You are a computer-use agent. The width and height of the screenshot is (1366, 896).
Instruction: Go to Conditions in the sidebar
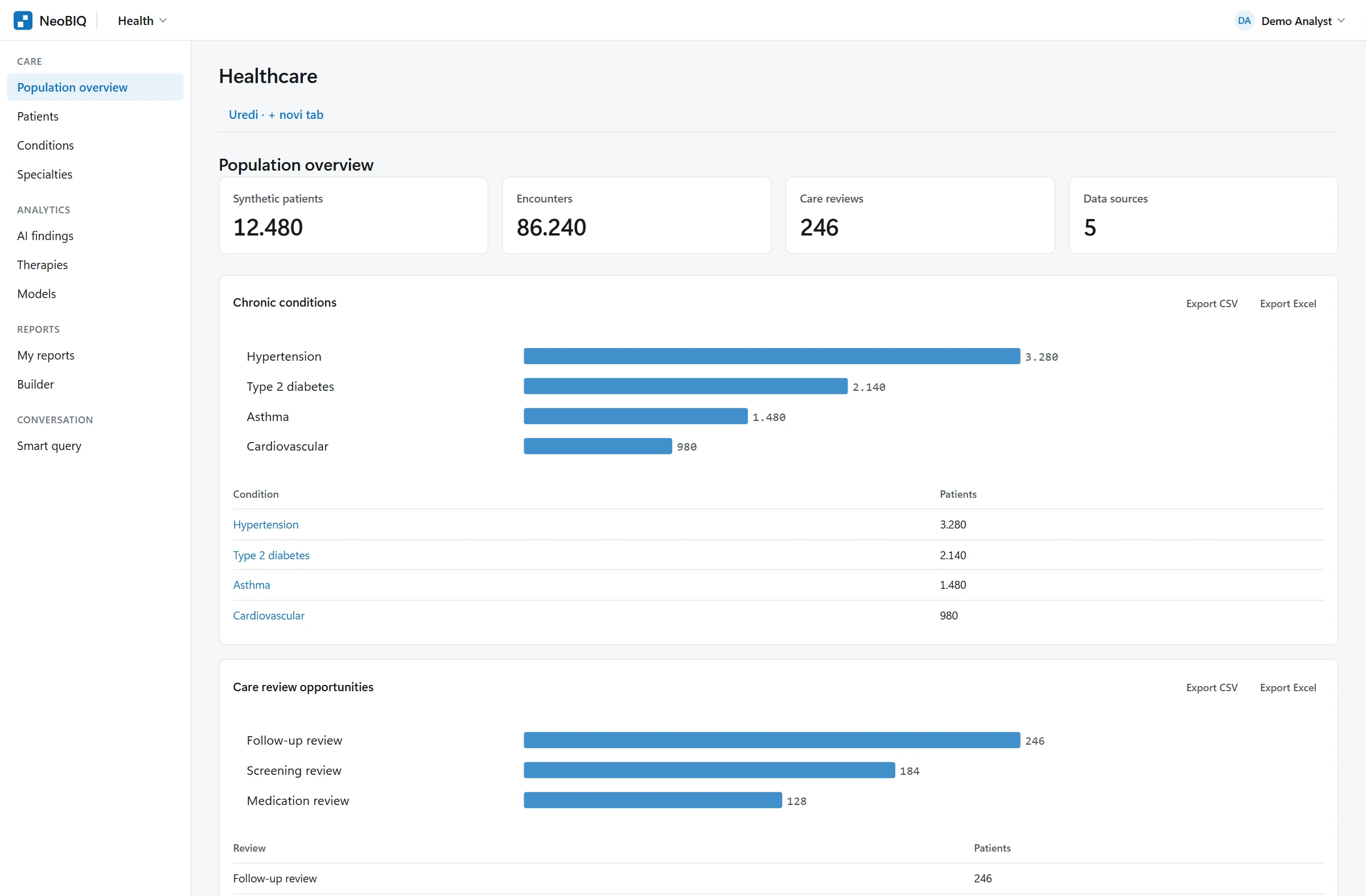coord(46,145)
